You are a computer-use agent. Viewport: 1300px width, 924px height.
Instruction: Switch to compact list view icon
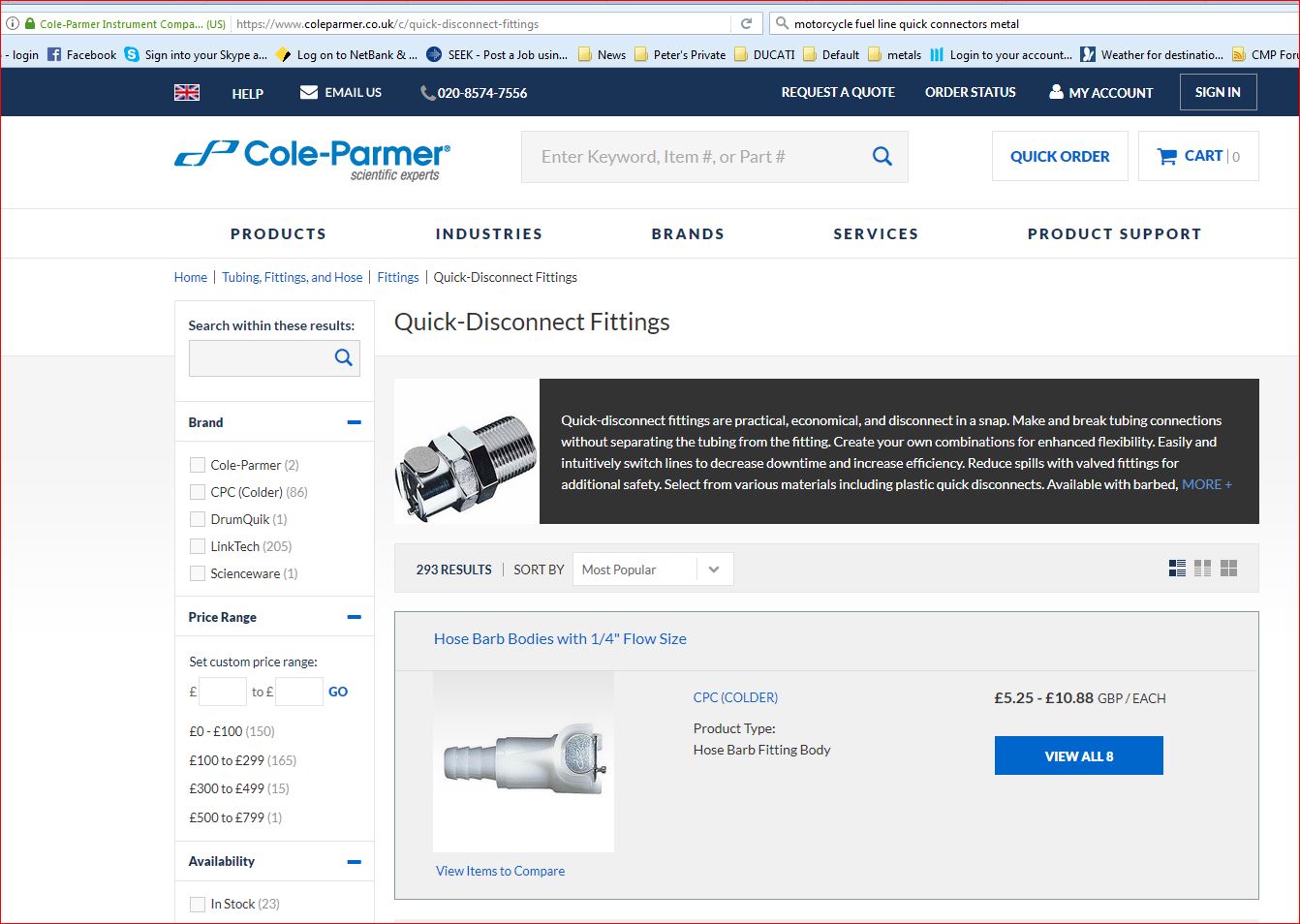tap(1203, 569)
